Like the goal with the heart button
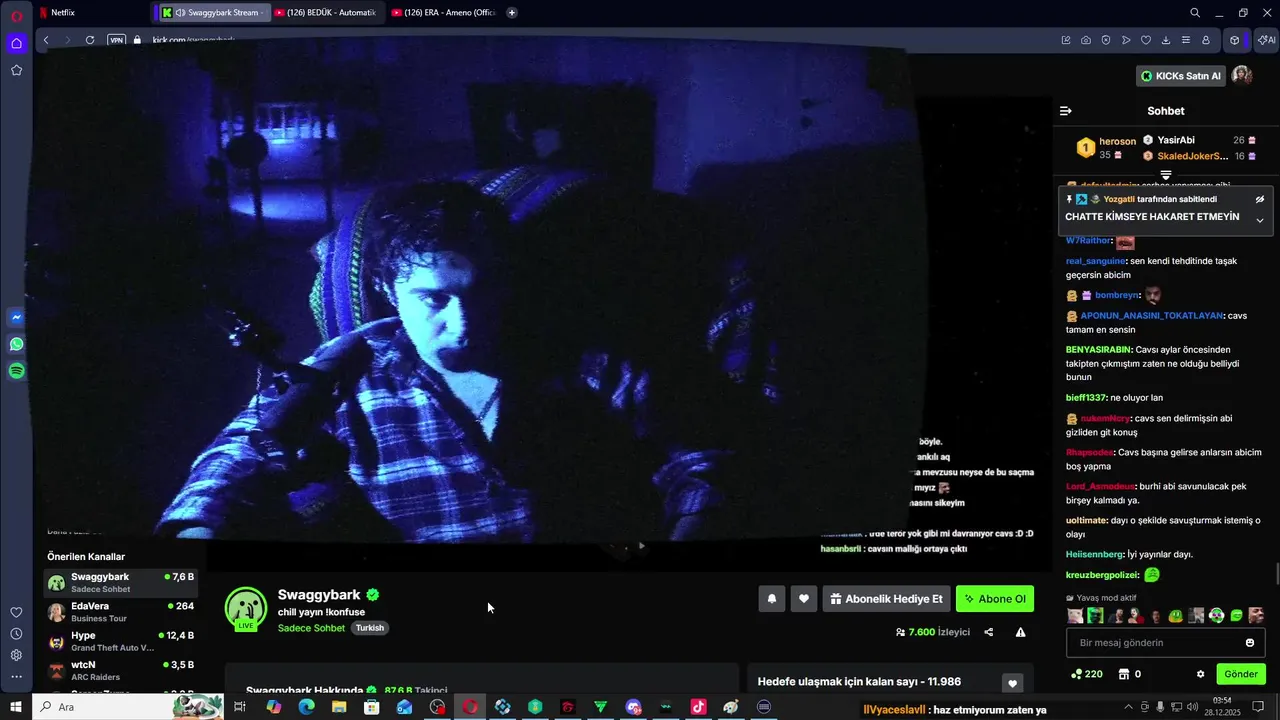The image size is (1280, 720). [1012, 683]
